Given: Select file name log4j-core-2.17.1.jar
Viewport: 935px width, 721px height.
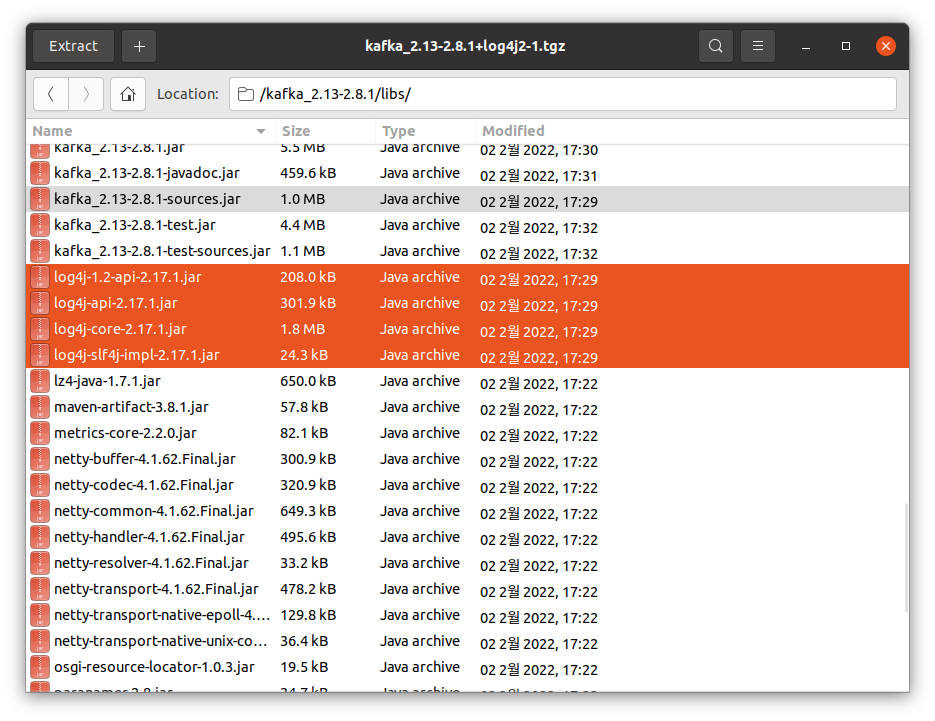Looking at the screenshot, I should (120, 329).
